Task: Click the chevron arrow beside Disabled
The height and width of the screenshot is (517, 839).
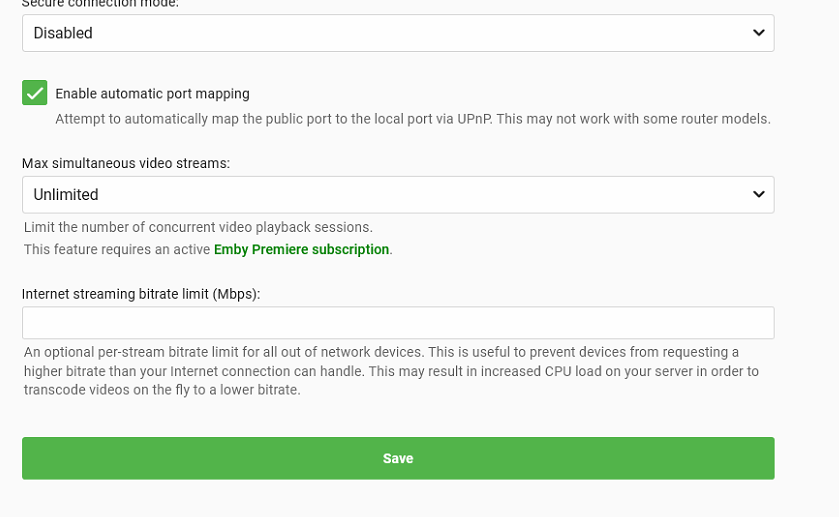Action: (x=758, y=33)
